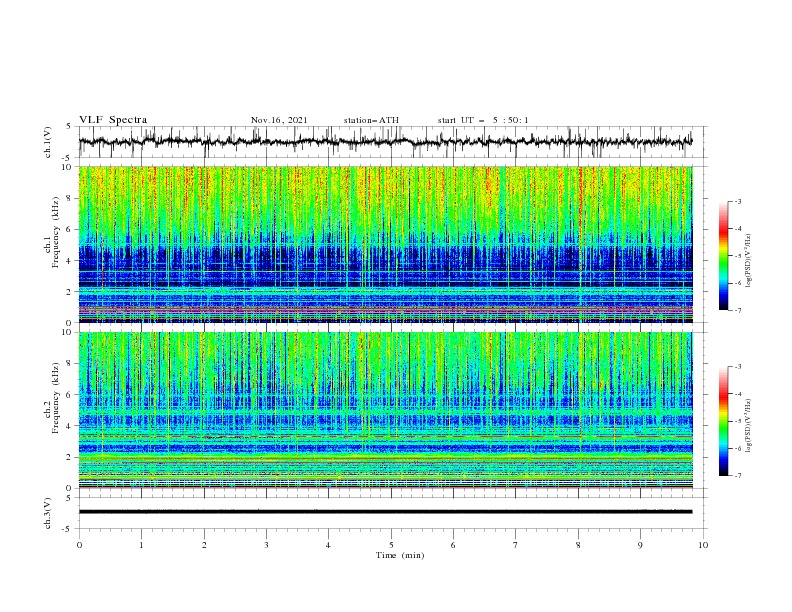The image size is (792, 612).
Task: Click the ch.1 spectrogram color bar
Action: pyautogui.click(x=723, y=255)
